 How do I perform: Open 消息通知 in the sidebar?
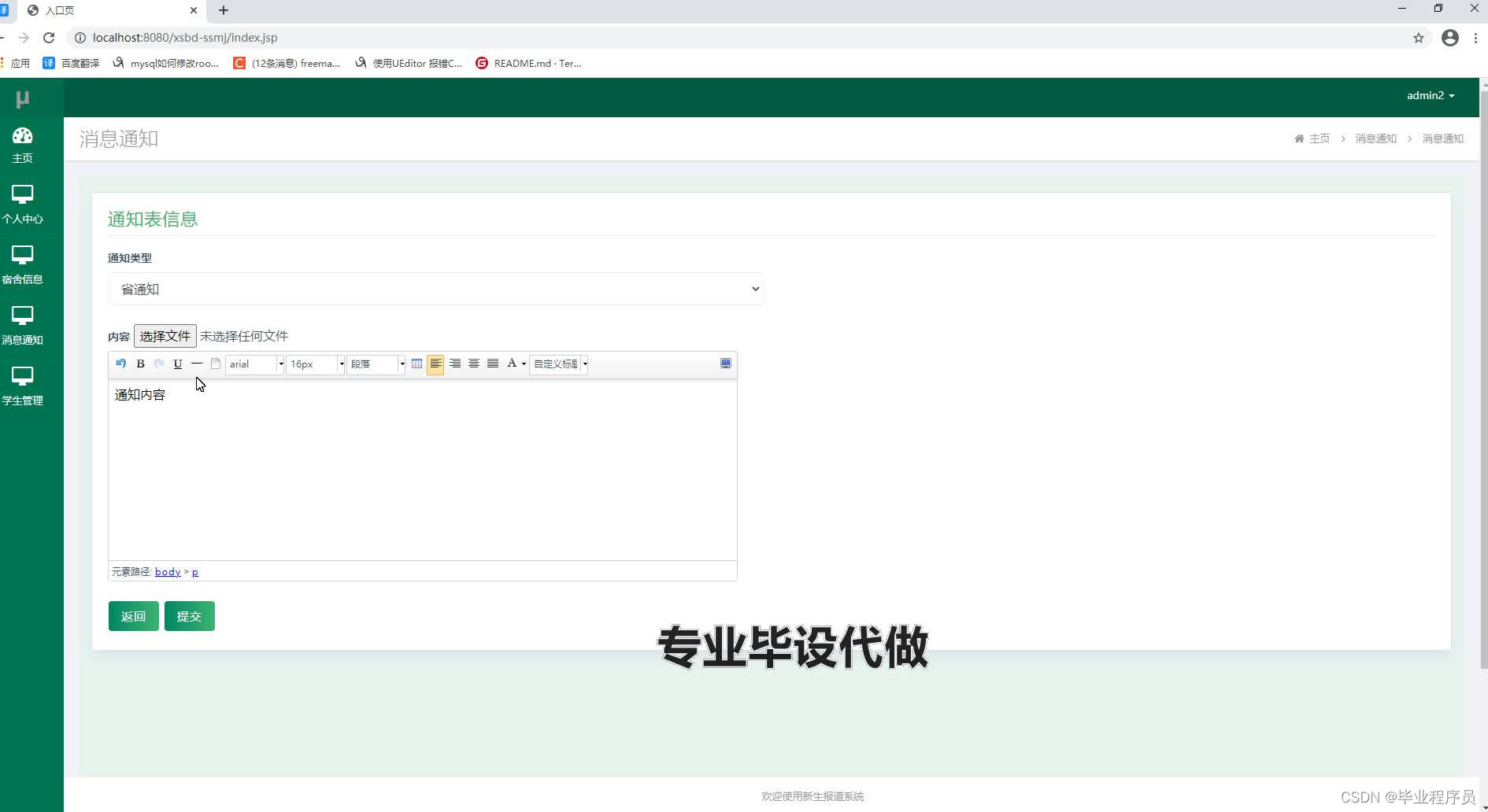coord(22,326)
